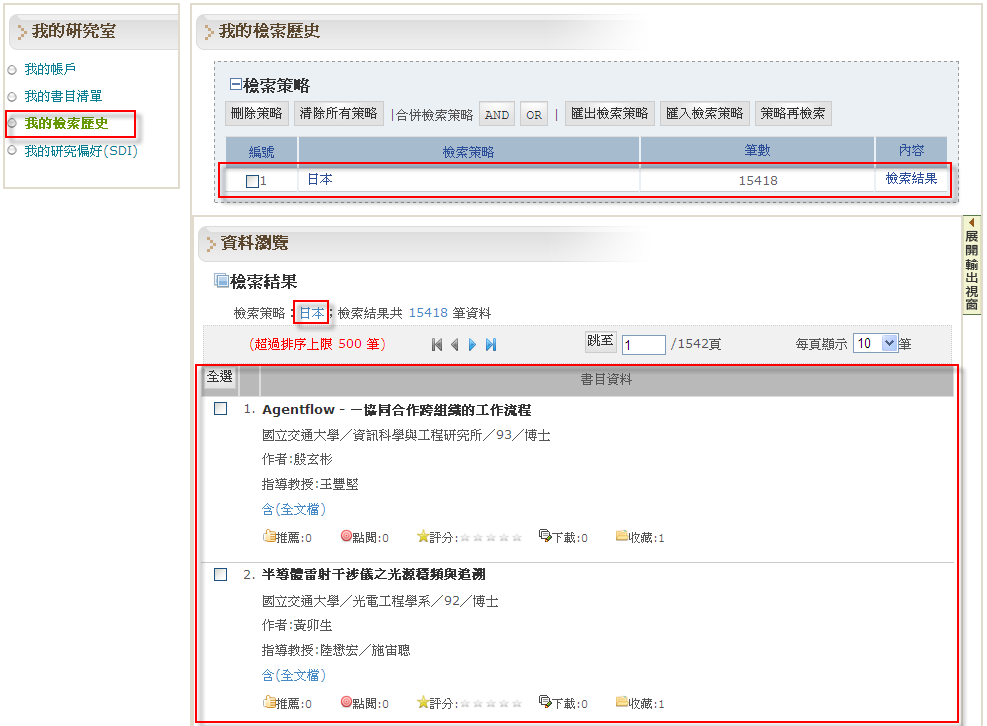Image resolution: width=987 pixels, height=726 pixels.
Task: Jump to last results page
Action: click(491, 345)
